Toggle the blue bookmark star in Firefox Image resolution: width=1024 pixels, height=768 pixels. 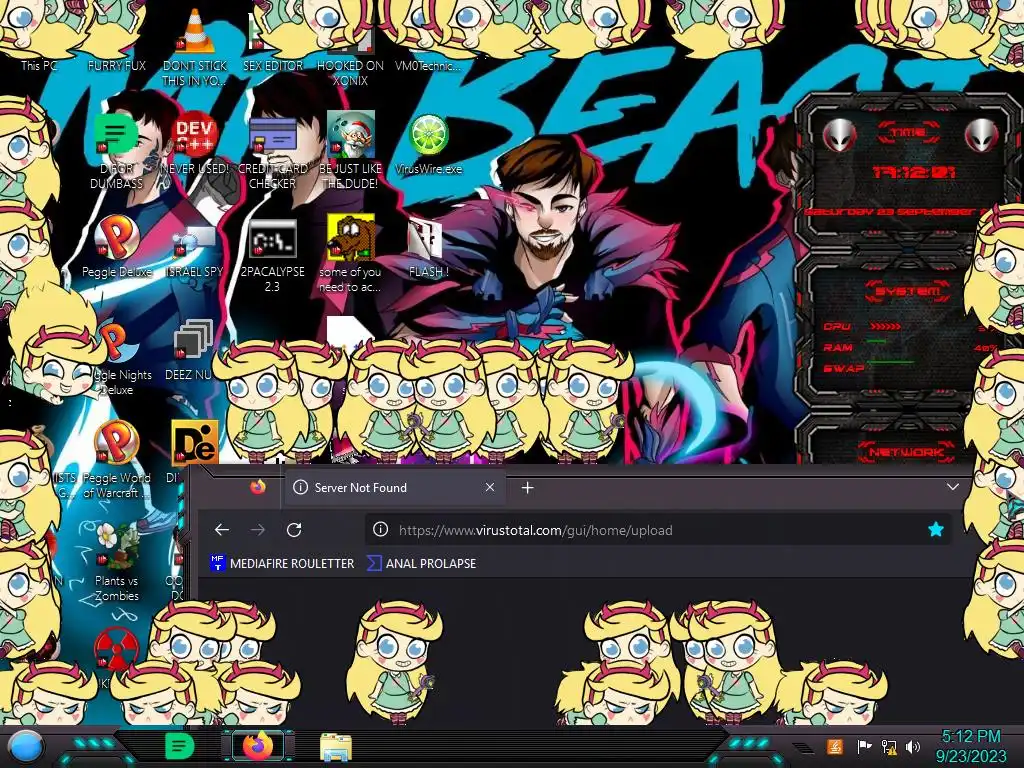[x=936, y=530]
